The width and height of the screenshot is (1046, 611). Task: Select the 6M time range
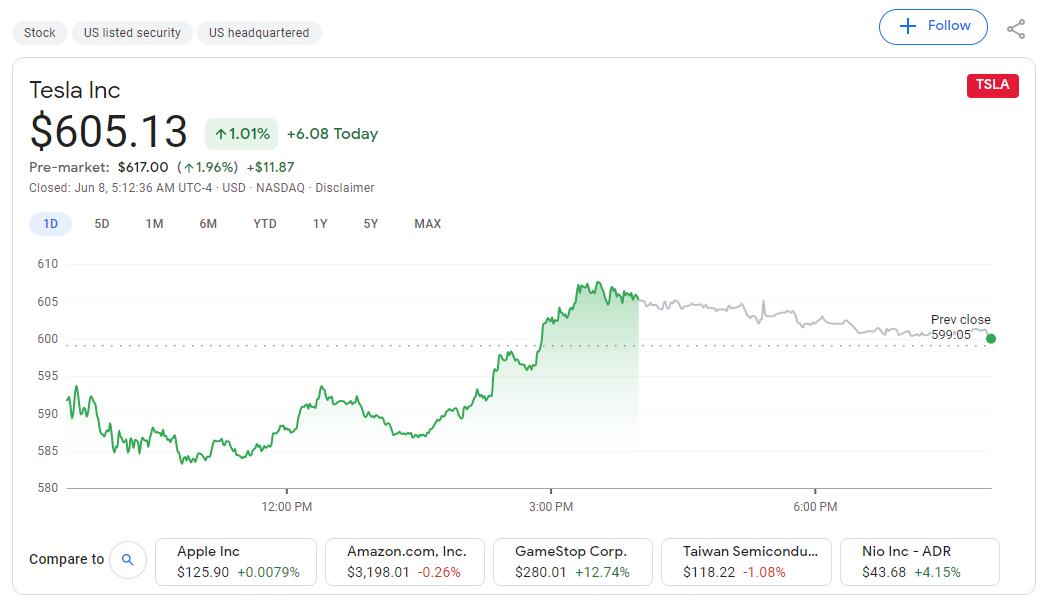(208, 224)
